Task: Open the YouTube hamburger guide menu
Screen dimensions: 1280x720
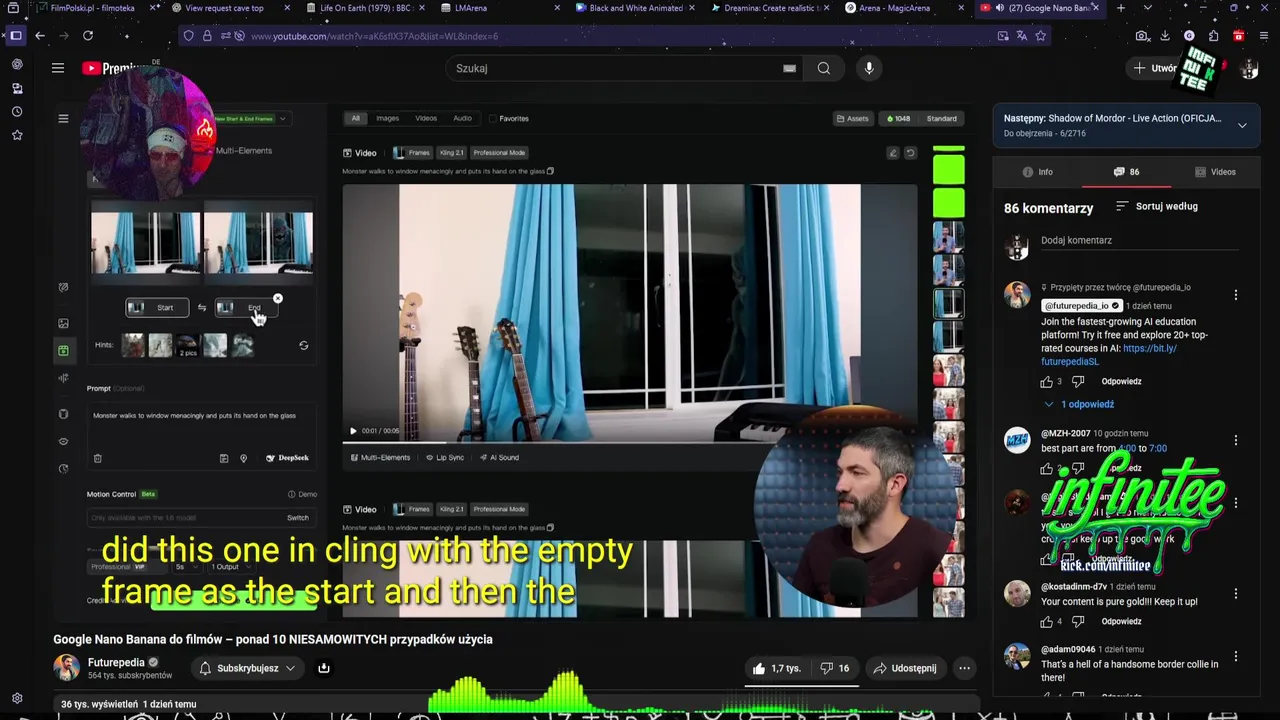Action: click(x=58, y=68)
